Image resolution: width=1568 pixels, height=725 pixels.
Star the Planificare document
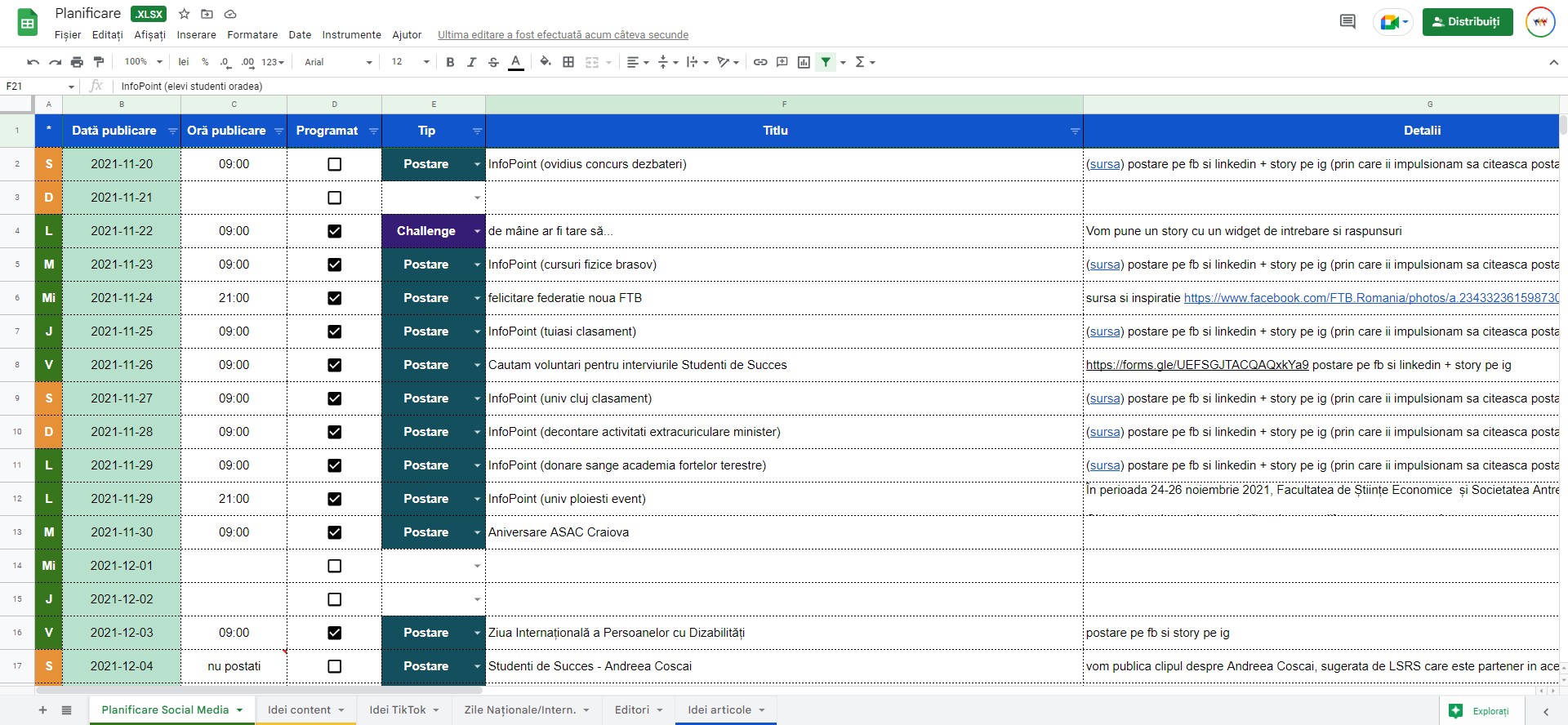[185, 14]
